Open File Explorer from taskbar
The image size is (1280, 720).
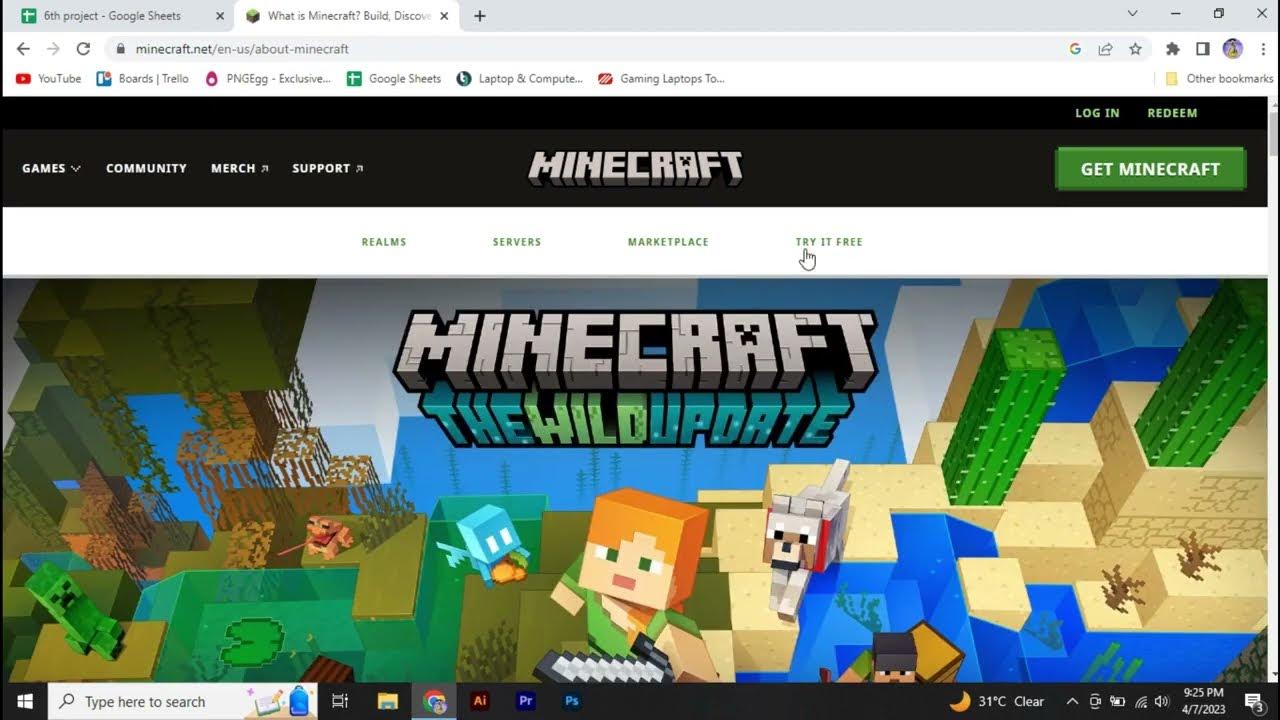tap(387, 701)
